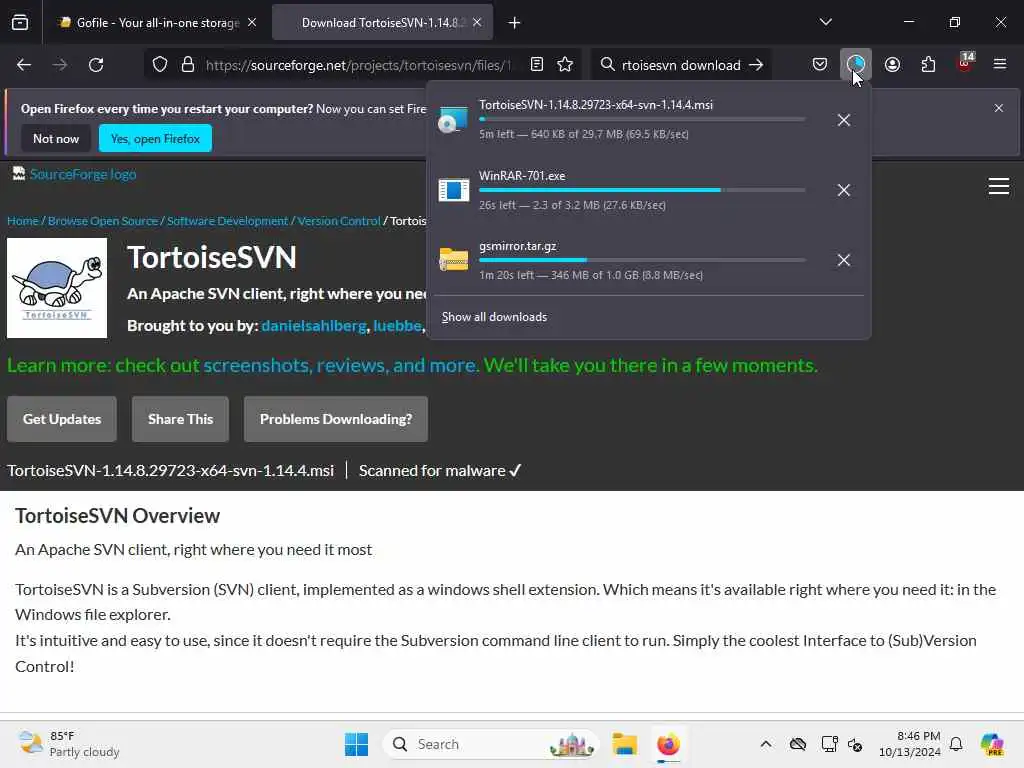Image resolution: width=1024 pixels, height=768 pixels.
Task: Click the site padlock security icon
Action: coord(188,65)
